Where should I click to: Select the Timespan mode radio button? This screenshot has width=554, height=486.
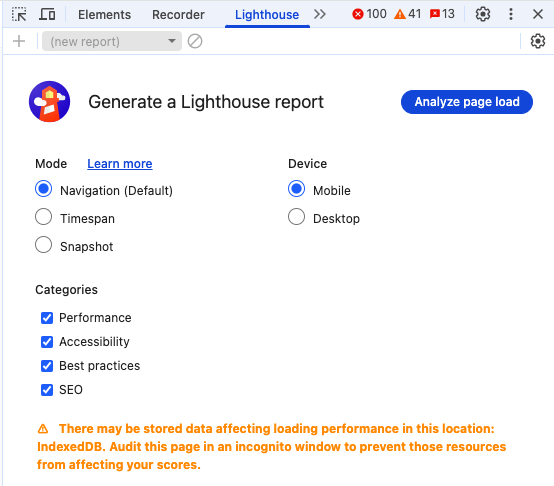(x=43, y=217)
